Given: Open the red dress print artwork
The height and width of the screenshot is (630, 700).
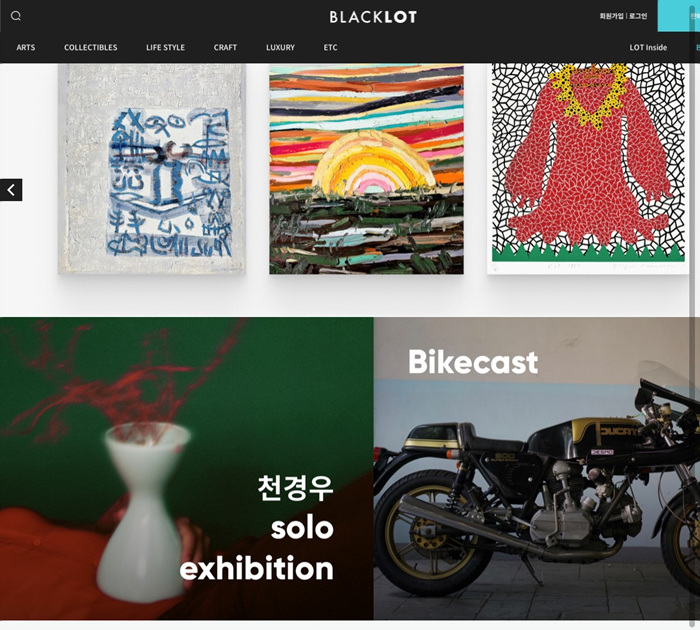Looking at the screenshot, I should [x=588, y=169].
